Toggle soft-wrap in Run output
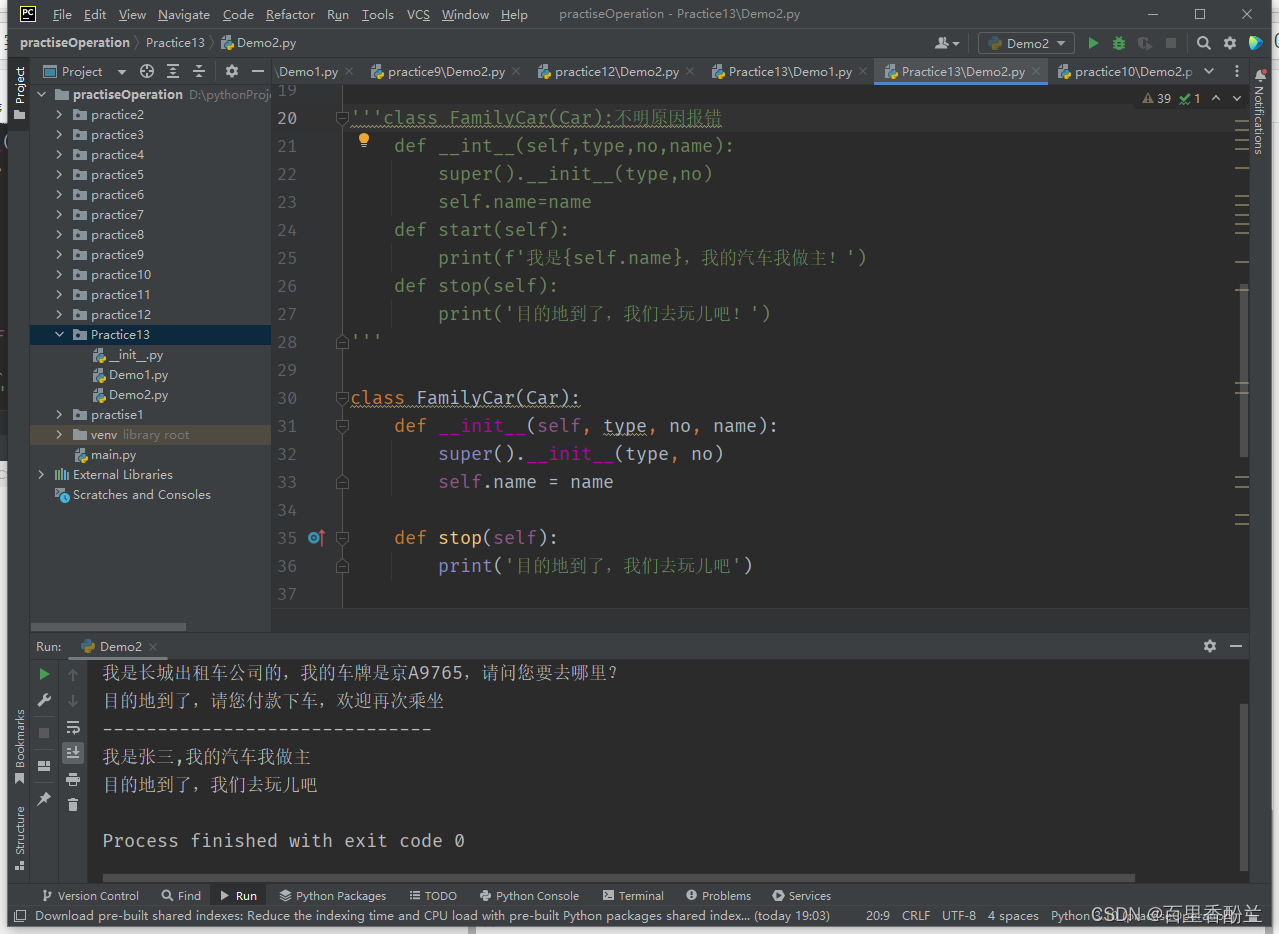 click(x=73, y=727)
